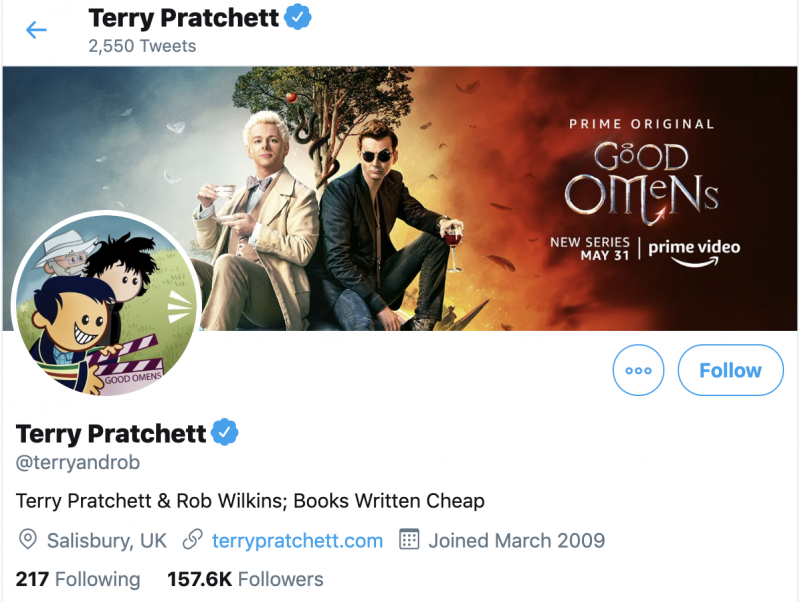Click the Salisbury, UK location text
This screenshot has width=800, height=602.
tap(107, 541)
